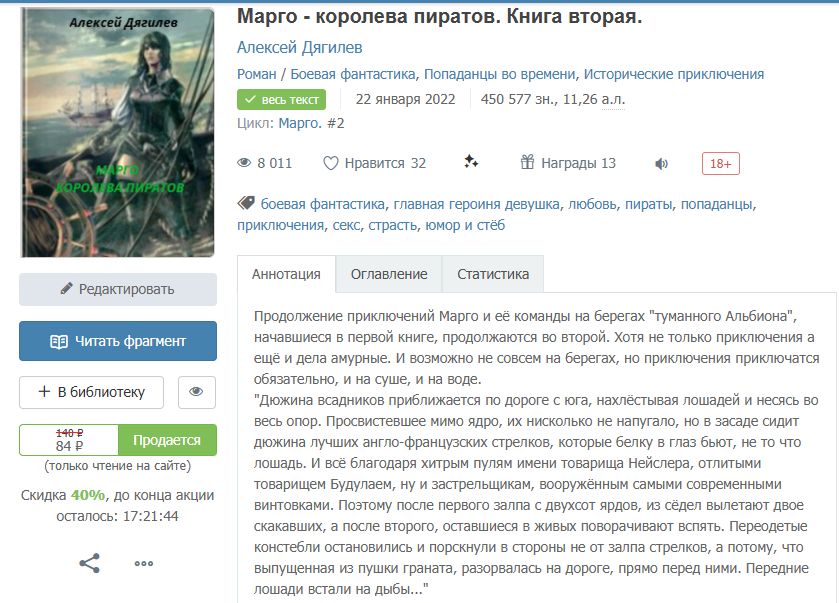Screen dimensions: 839x603
Task: Click the heart icon to like the book
Action: 331,163
